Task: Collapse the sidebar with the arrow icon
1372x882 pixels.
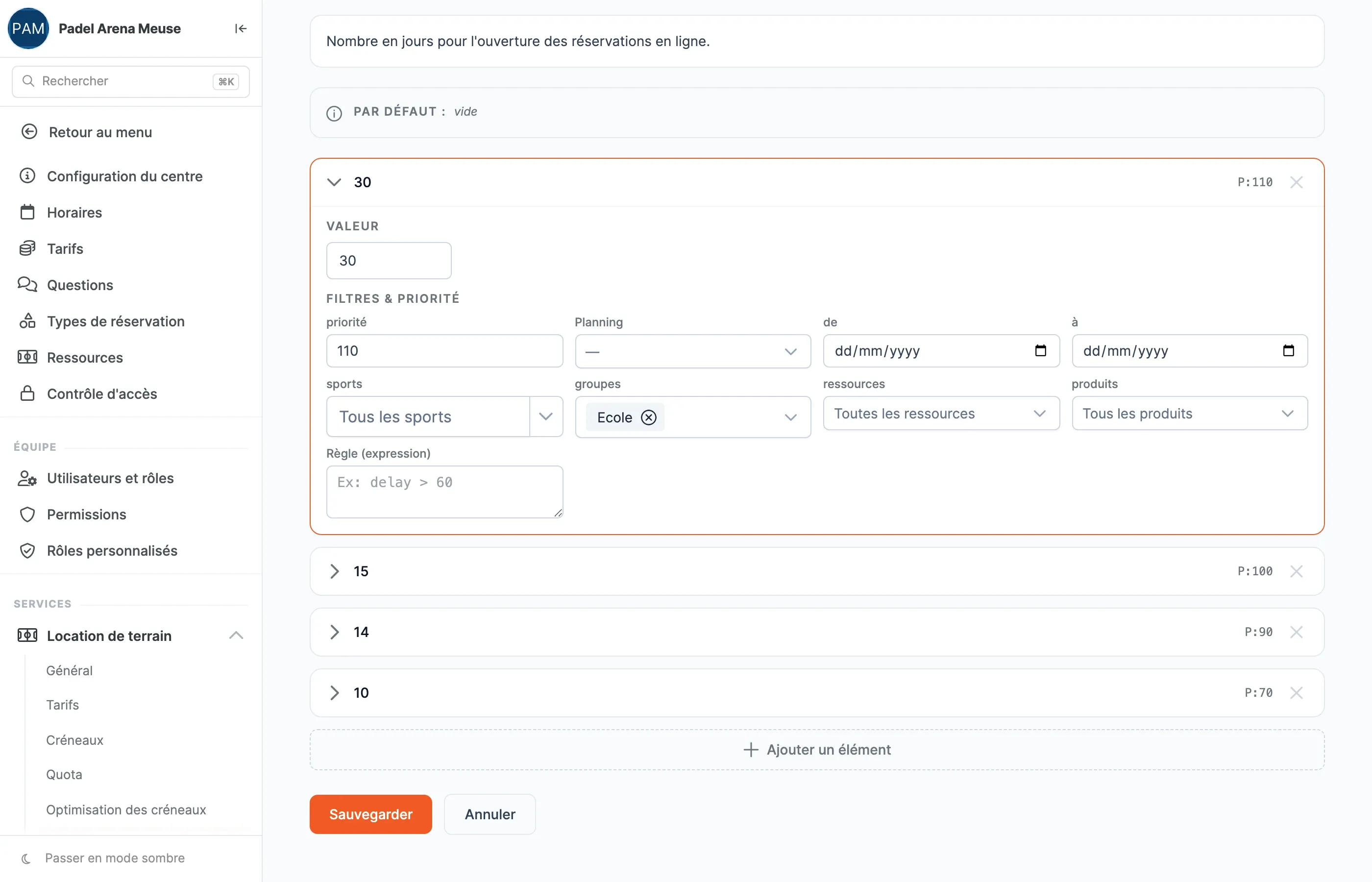Action: pos(241,28)
